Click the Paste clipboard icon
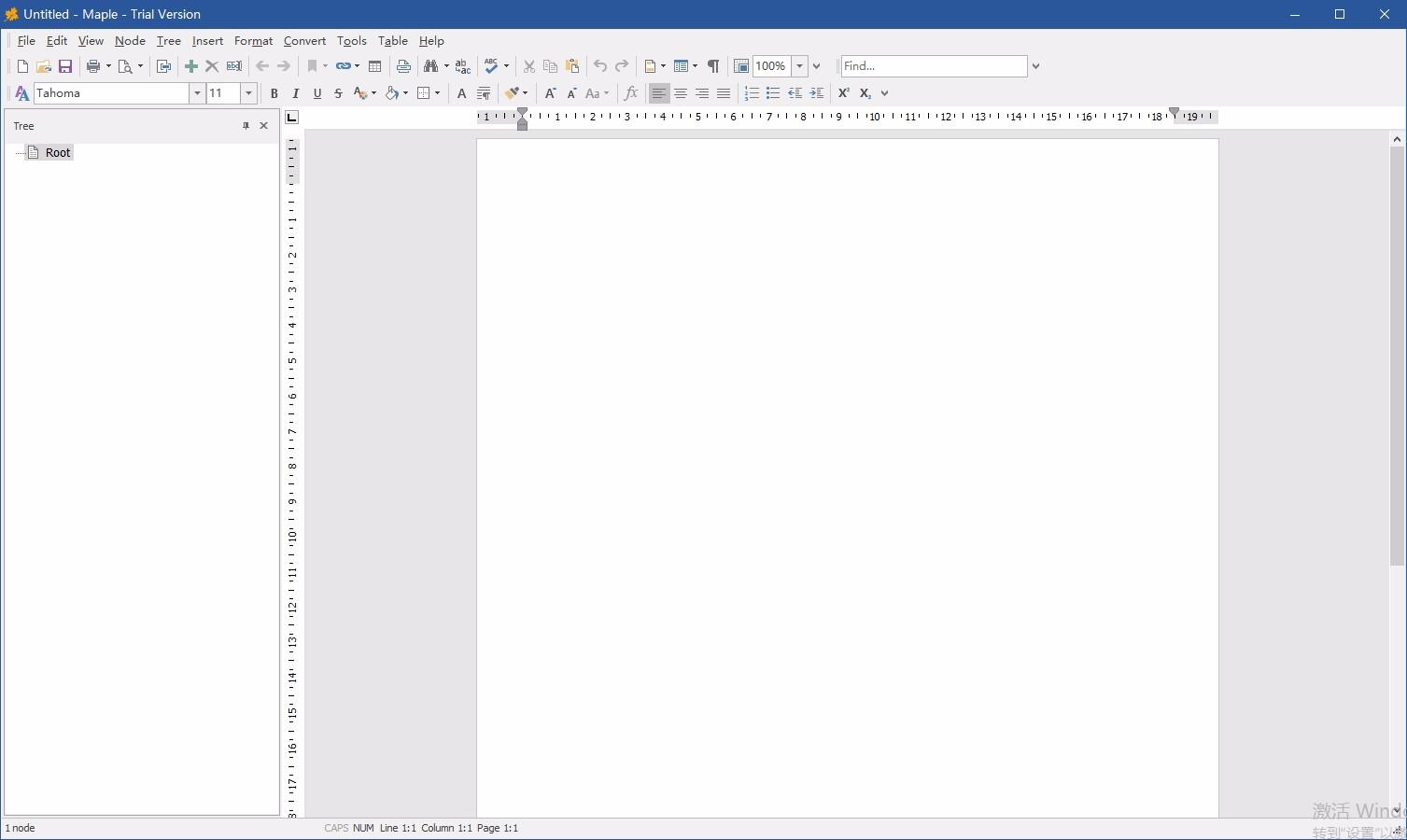Screen dimensions: 1407x840 (x=572, y=66)
